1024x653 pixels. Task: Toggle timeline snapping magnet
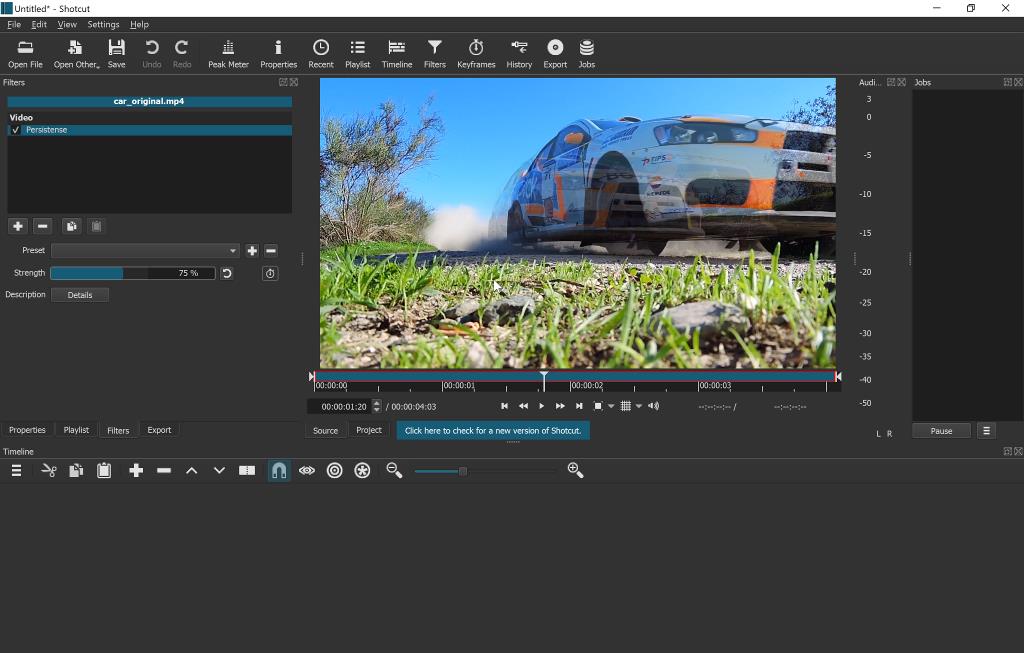tap(279, 471)
